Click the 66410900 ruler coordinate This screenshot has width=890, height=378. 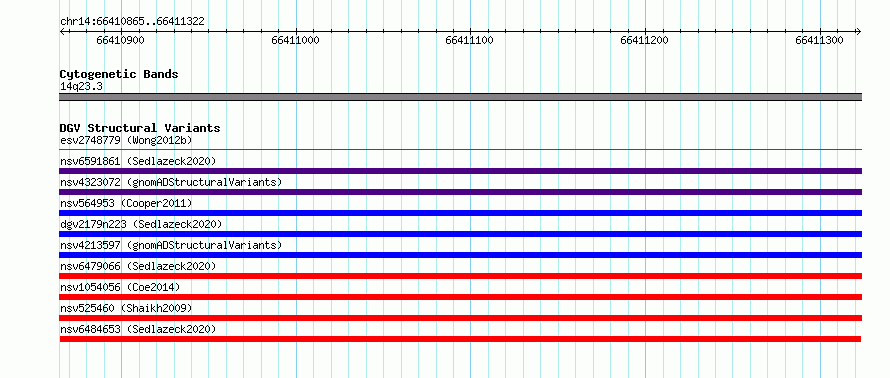tap(120, 40)
